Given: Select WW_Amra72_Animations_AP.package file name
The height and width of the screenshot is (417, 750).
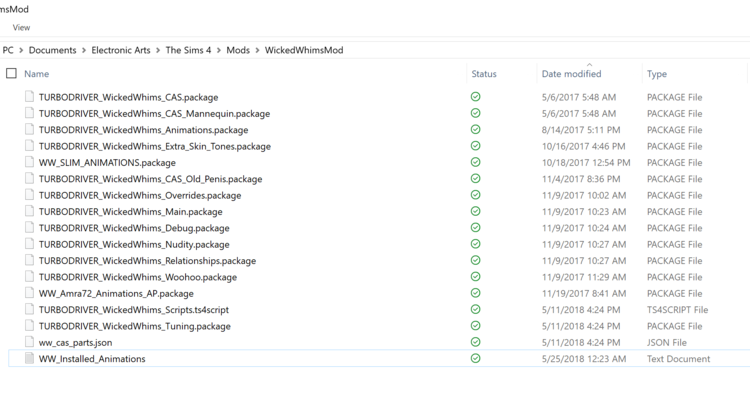Looking at the screenshot, I should 116,293.
